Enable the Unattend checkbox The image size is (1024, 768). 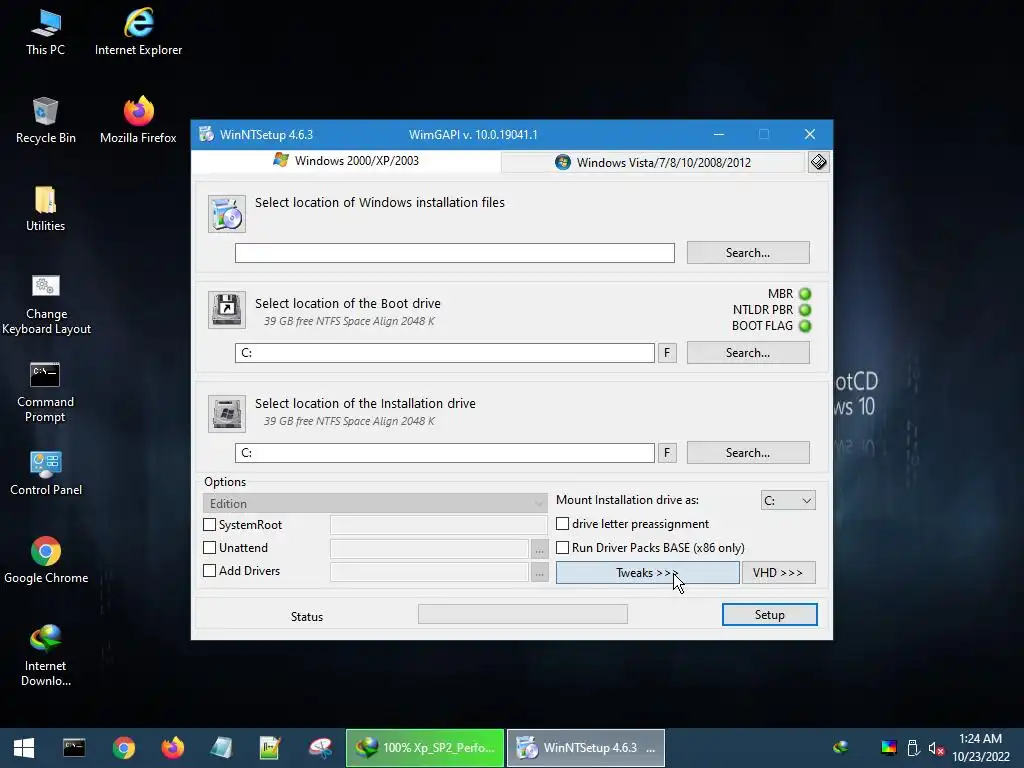[x=210, y=547]
